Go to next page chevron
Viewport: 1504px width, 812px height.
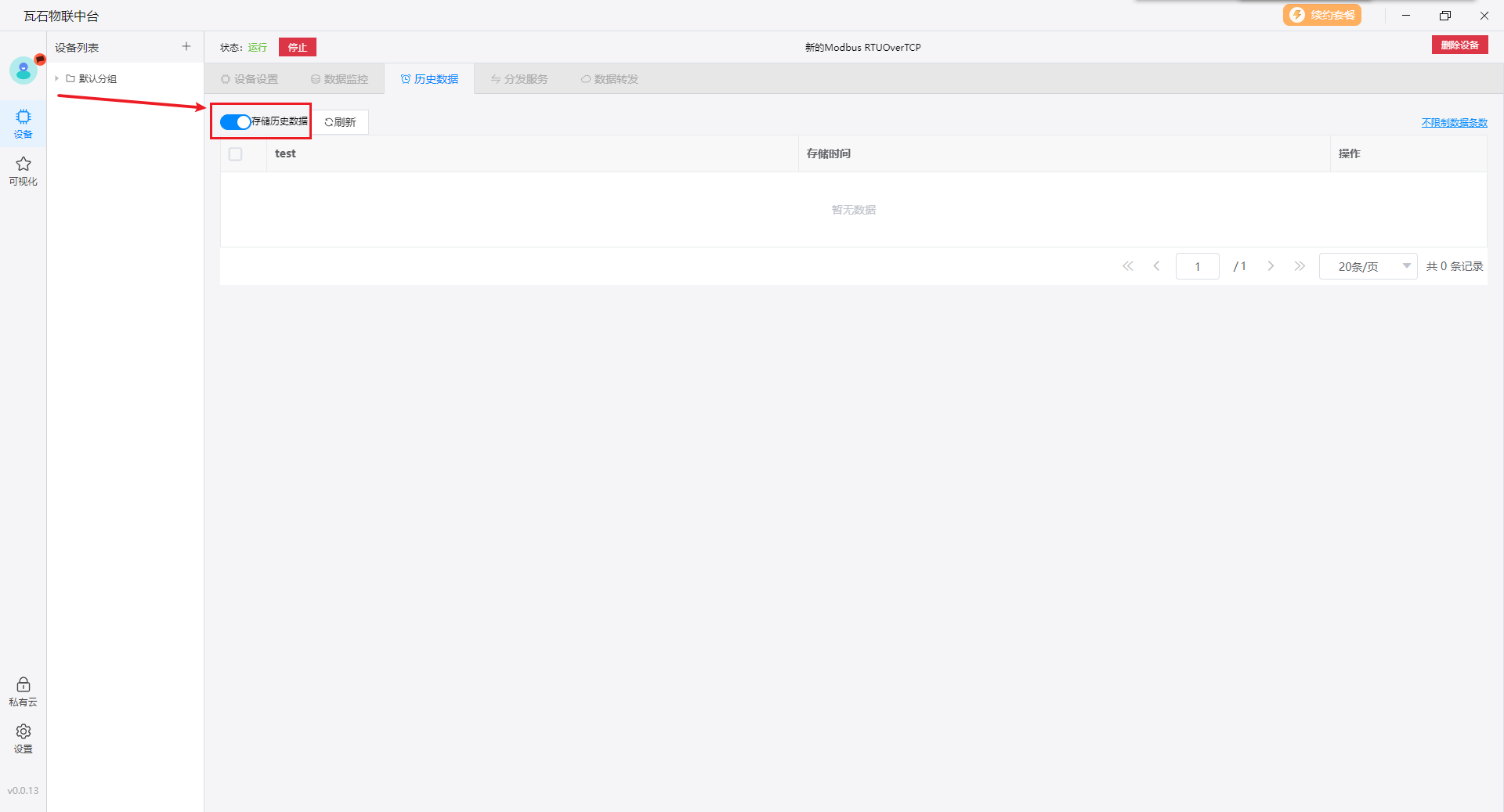pos(1271,266)
